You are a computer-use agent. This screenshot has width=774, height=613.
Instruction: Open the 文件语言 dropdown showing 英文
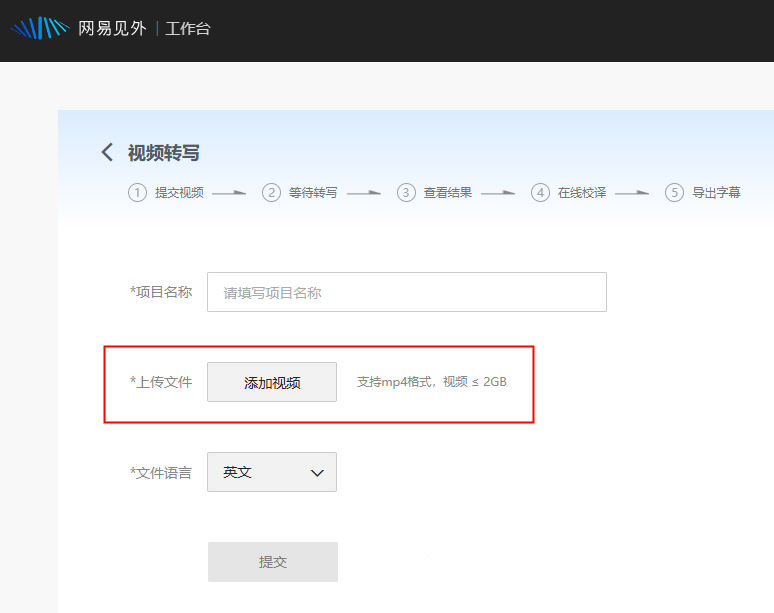point(271,472)
